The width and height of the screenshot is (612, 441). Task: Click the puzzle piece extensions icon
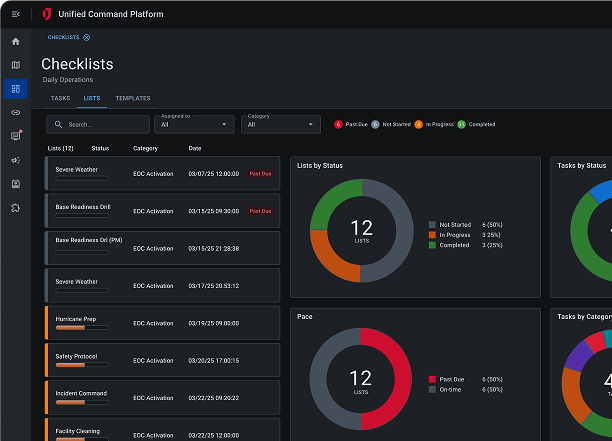15,208
